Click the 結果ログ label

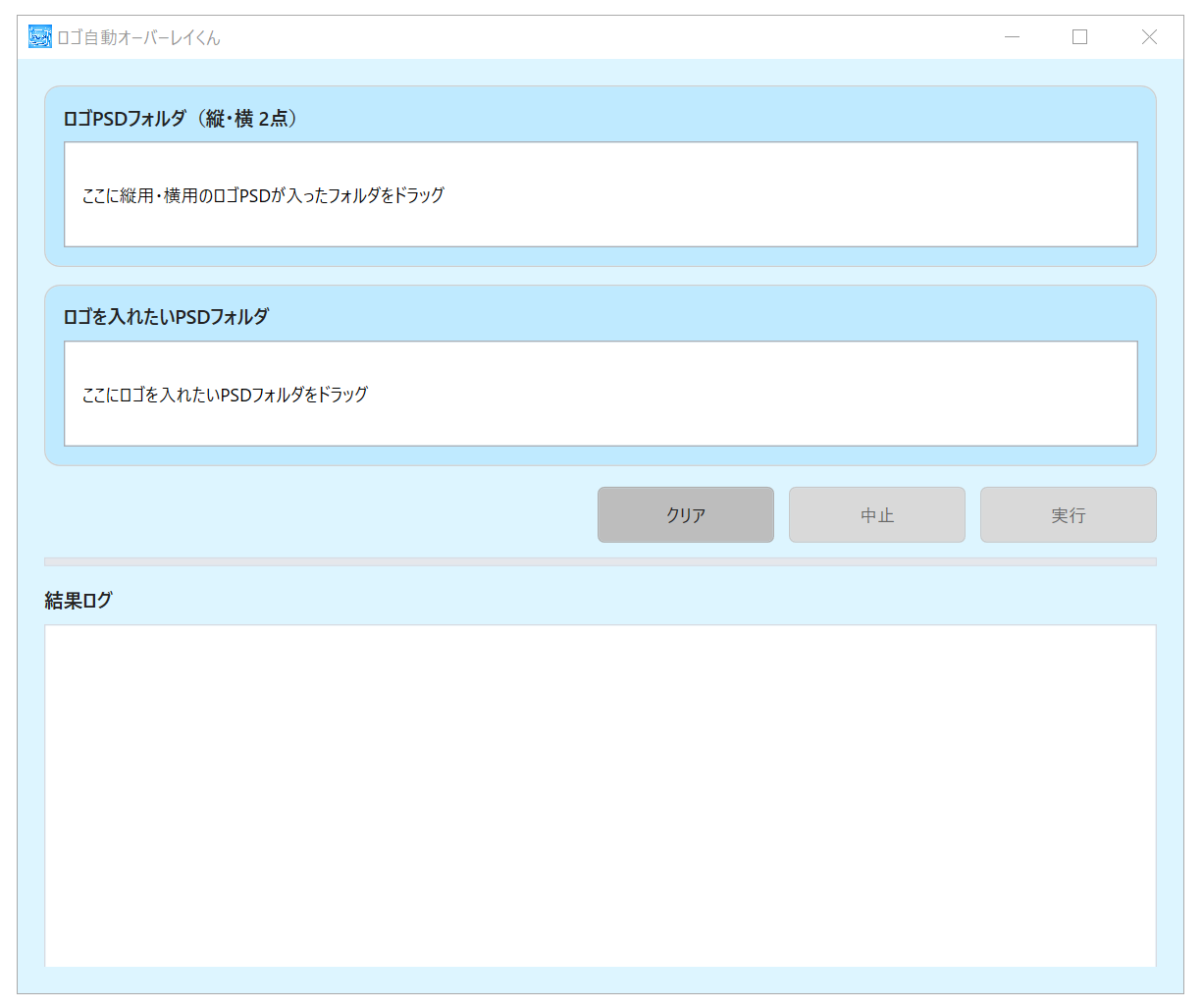pos(78,600)
